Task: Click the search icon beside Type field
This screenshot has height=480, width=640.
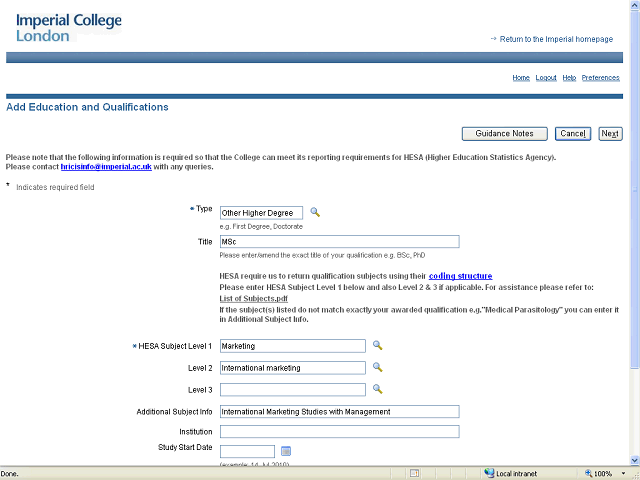Action: click(x=314, y=212)
